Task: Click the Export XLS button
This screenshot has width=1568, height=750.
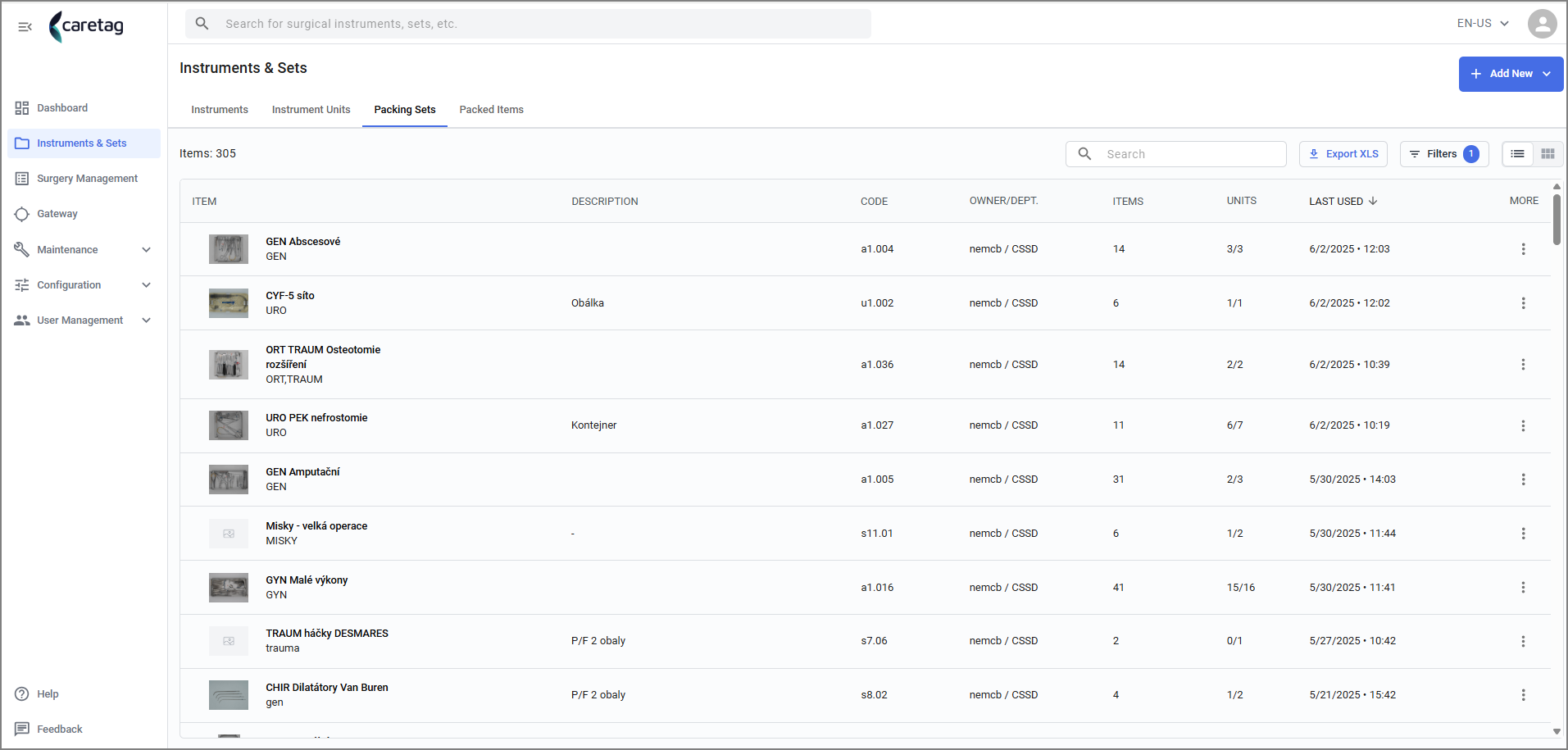Action: (x=1343, y=154)
